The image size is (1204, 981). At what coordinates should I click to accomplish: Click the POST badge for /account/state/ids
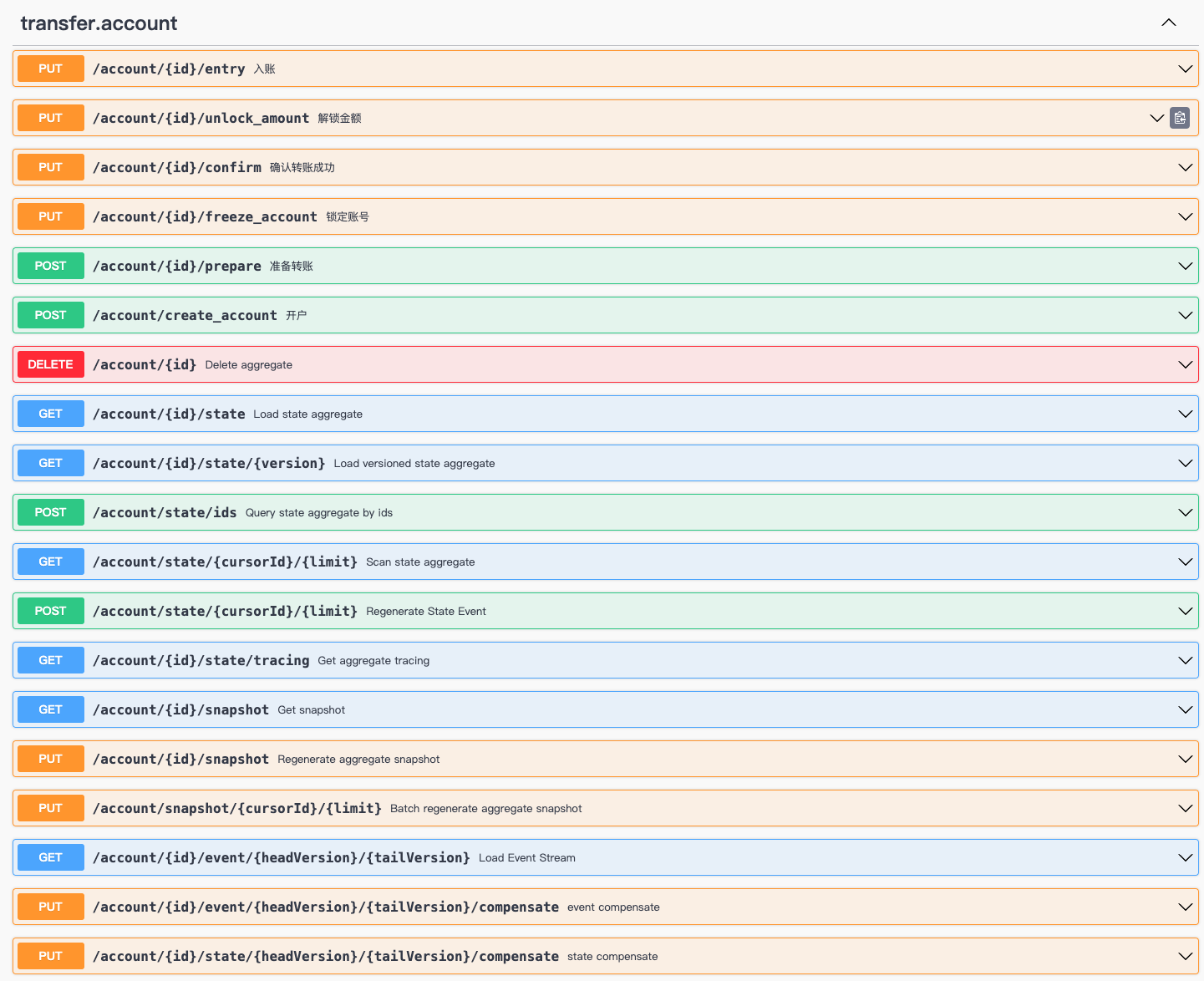(50, 512)
